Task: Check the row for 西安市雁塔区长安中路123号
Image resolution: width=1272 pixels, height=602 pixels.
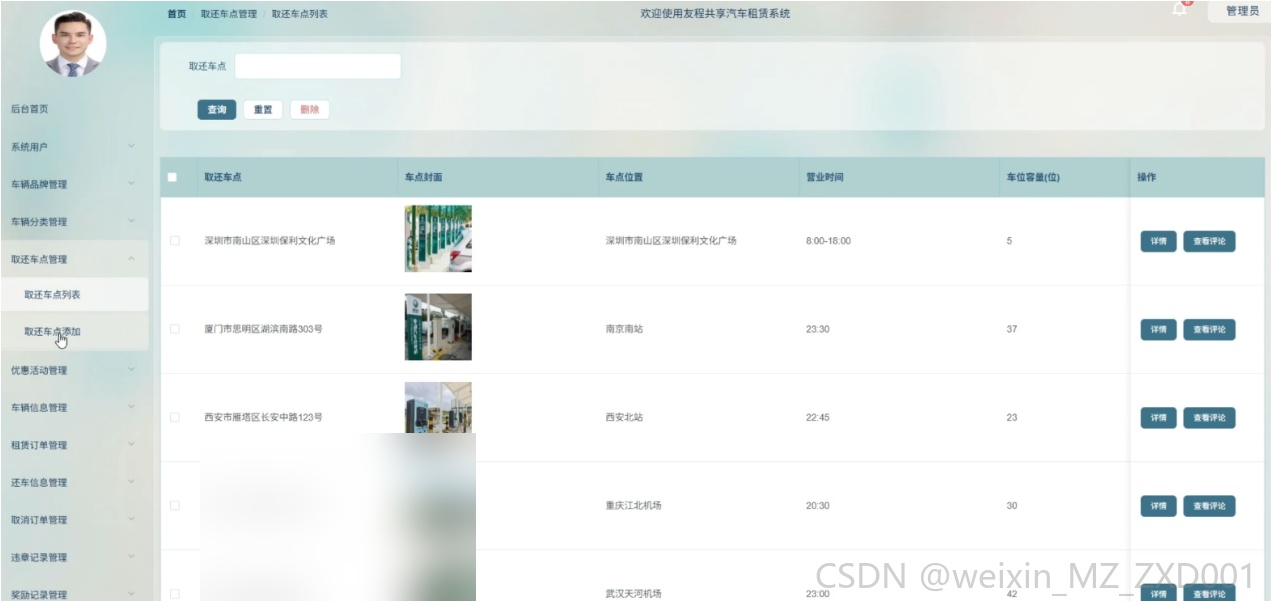Action: tap(174, 417)
